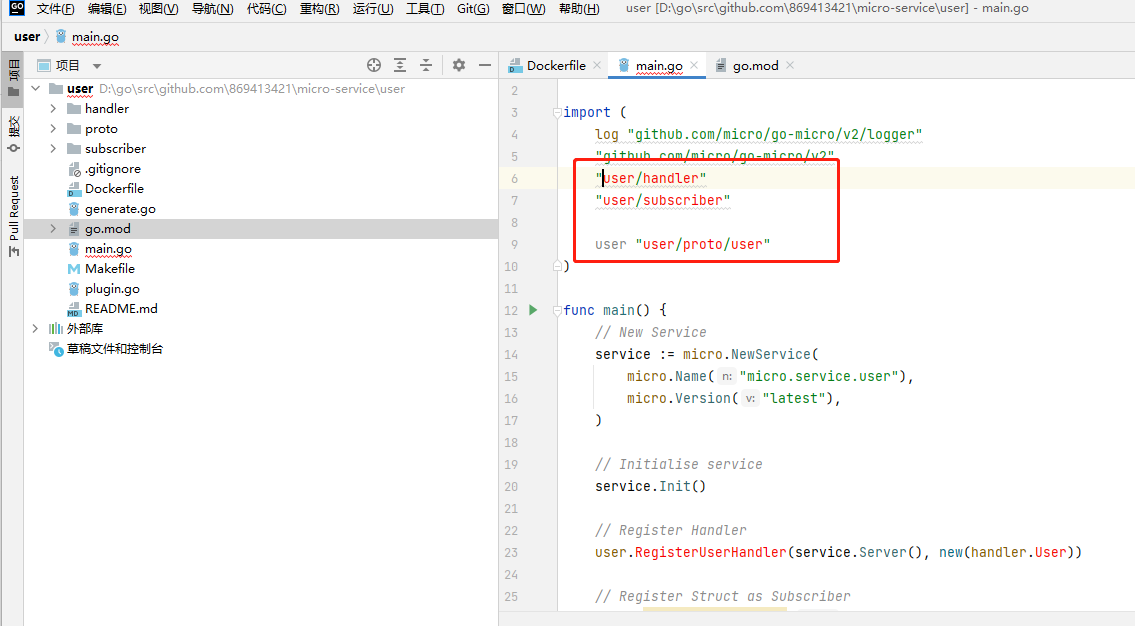
Task: Open the 项目 view dropdown
Action: pos(97,66)
